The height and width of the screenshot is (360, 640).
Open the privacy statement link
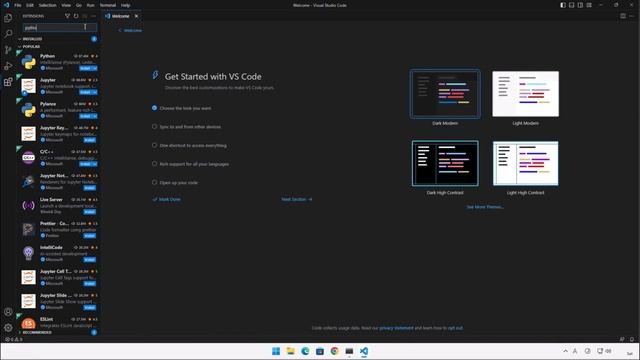point(396,328)
